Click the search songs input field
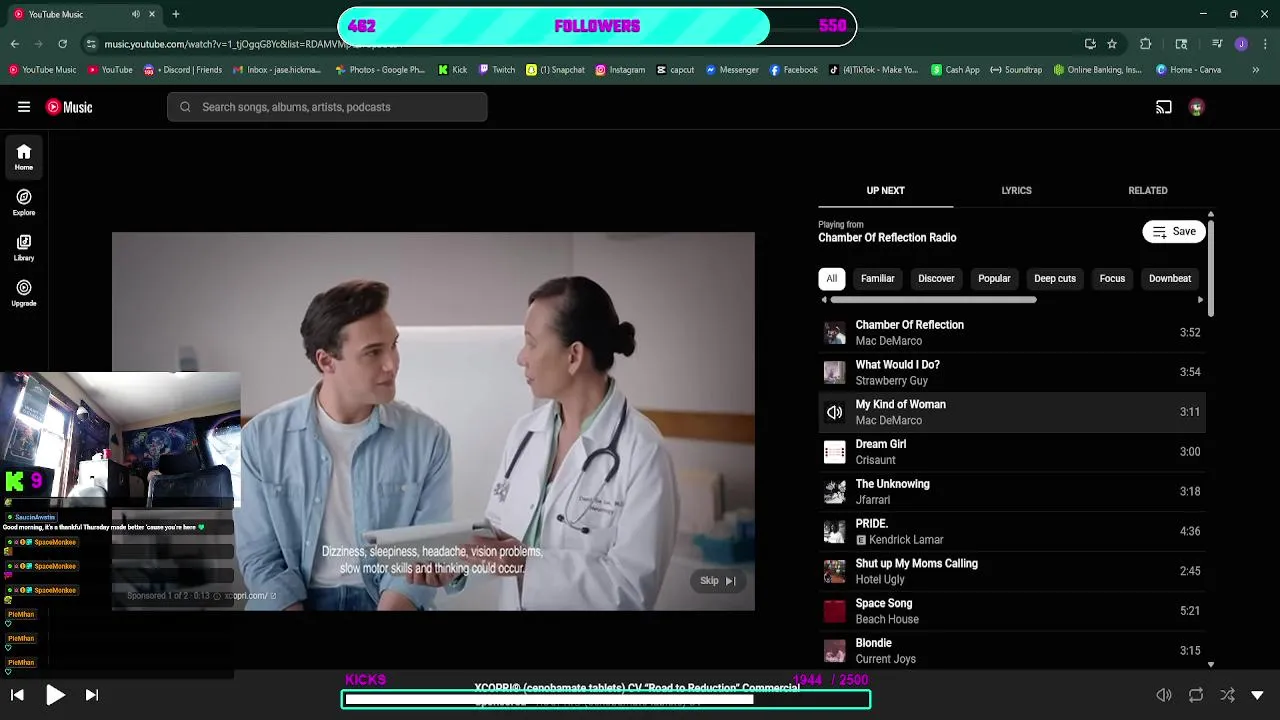The height and width of the screenshot is (720, 1280). pyautogui.click(x=327, y=107)
